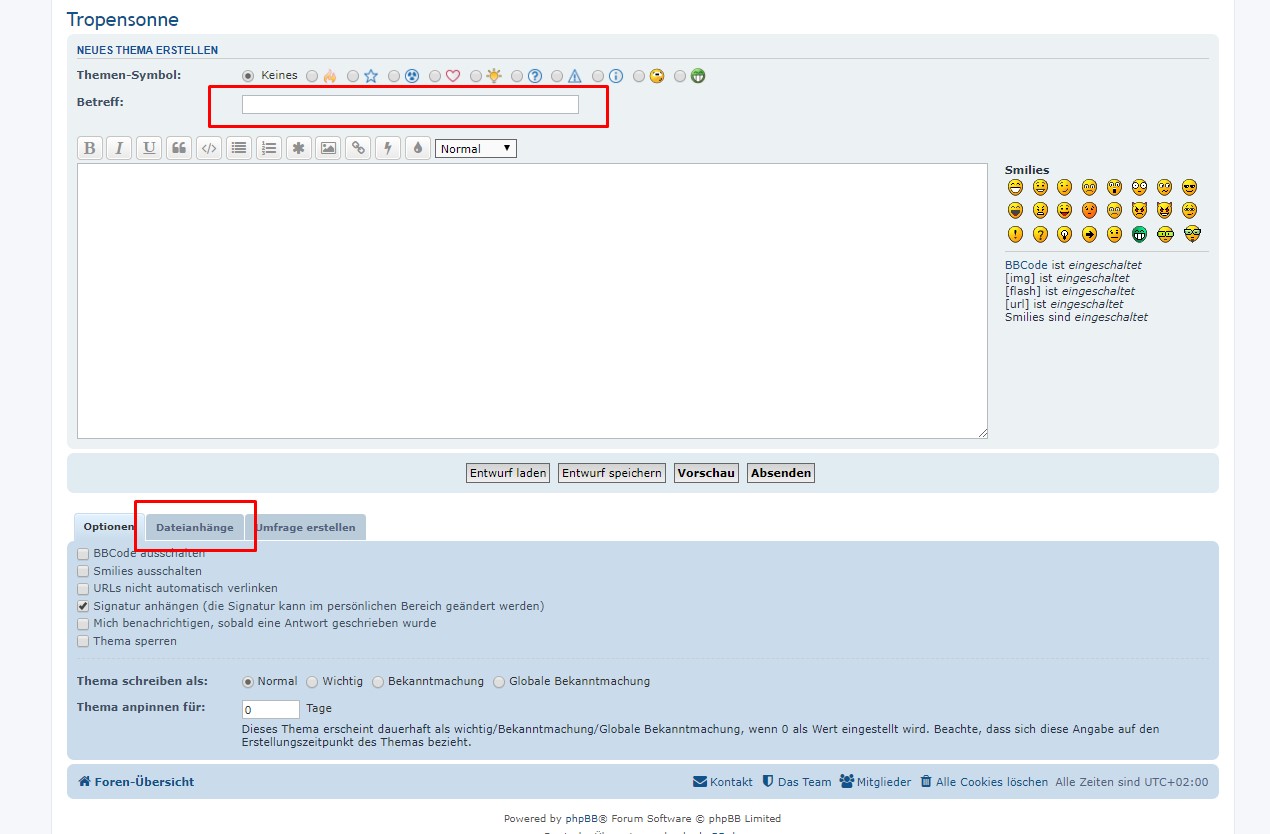Click the underline formatting icon
The height and width of the screenshot is (834, 1270).
[x=149, y=148]
